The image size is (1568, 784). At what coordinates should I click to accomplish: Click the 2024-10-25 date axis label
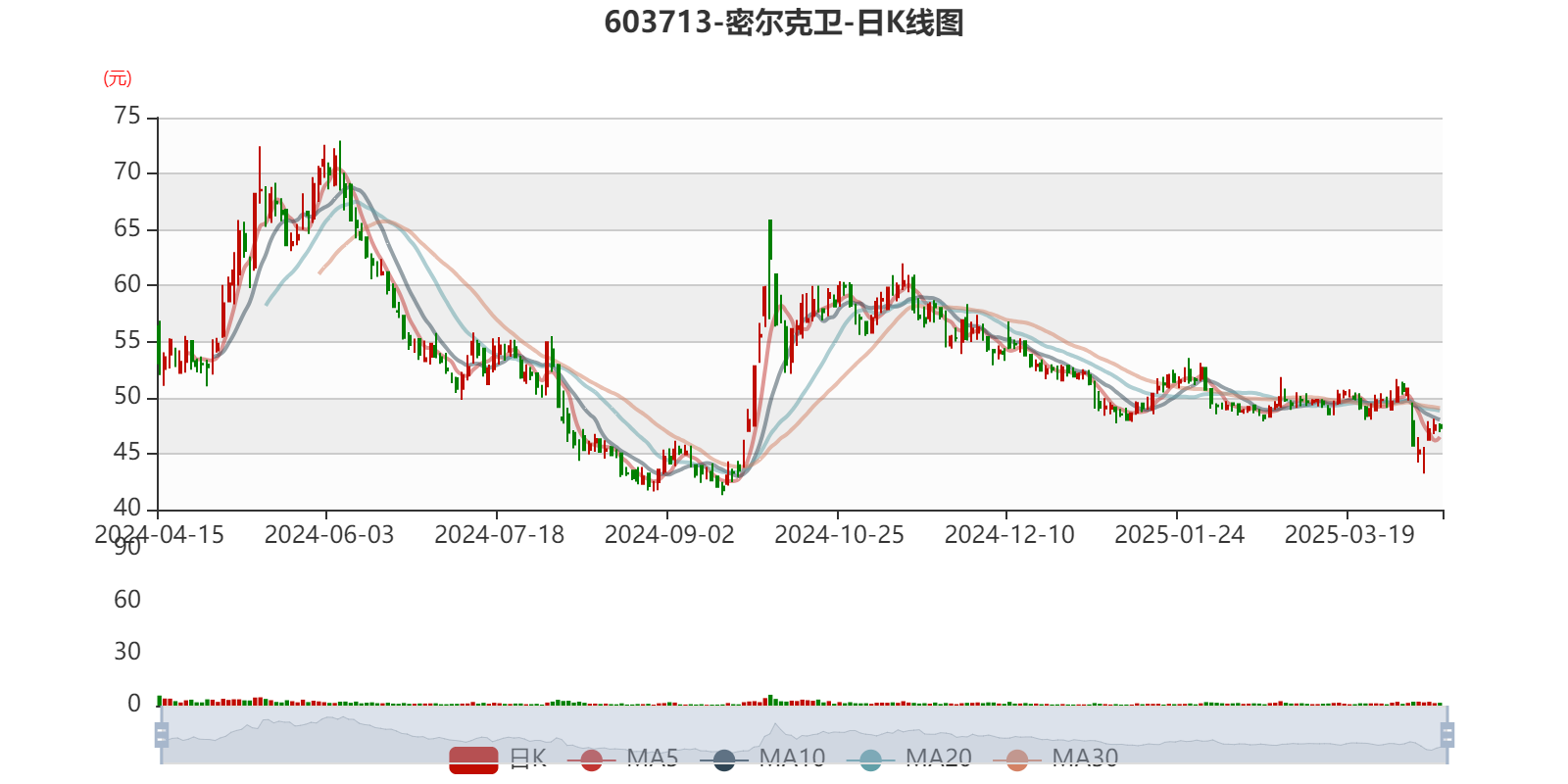pos(839,535)
